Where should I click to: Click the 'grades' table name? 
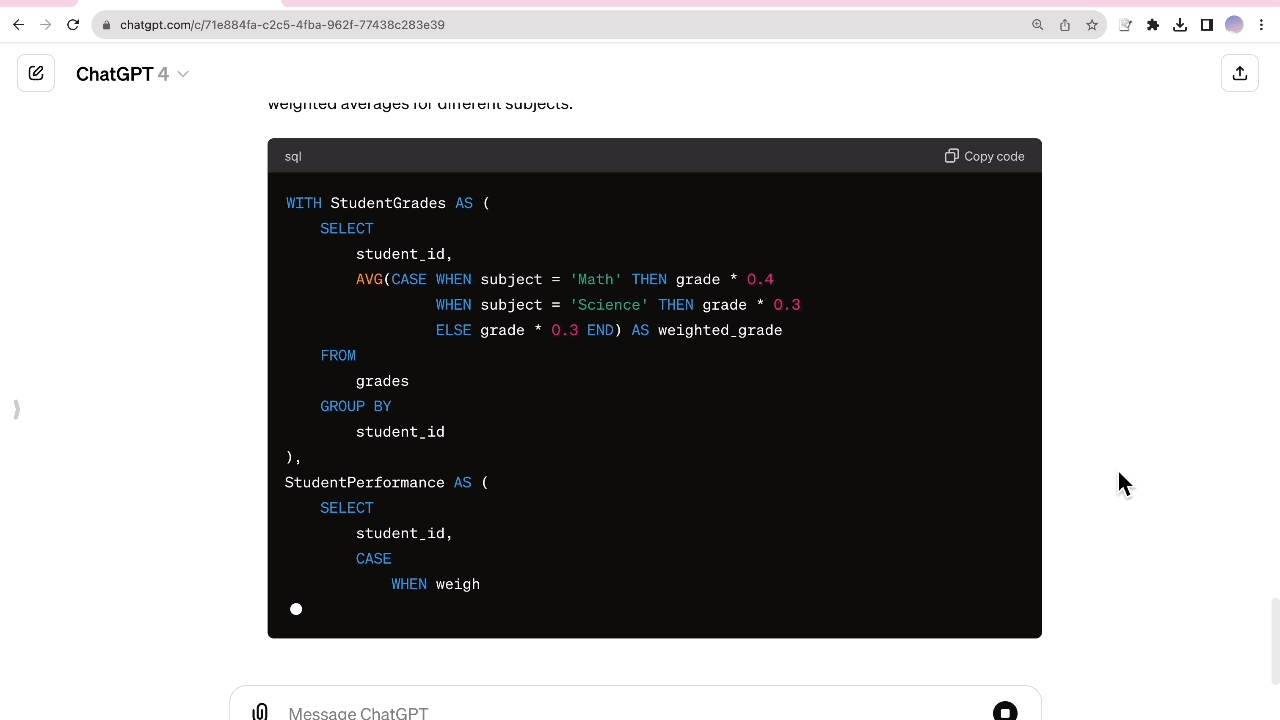point(382,381)
